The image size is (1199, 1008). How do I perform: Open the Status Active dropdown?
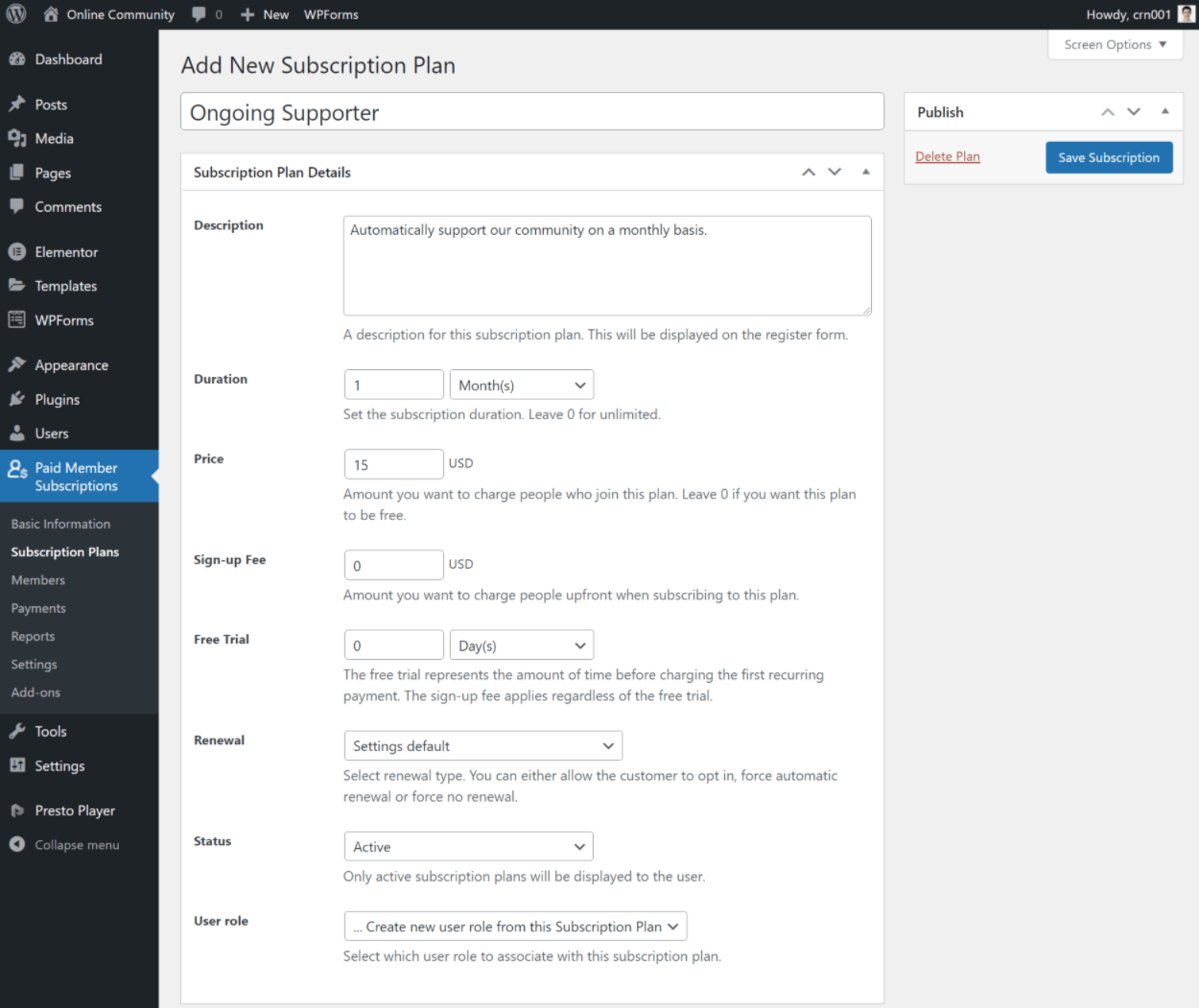click(x=469, y=847)
